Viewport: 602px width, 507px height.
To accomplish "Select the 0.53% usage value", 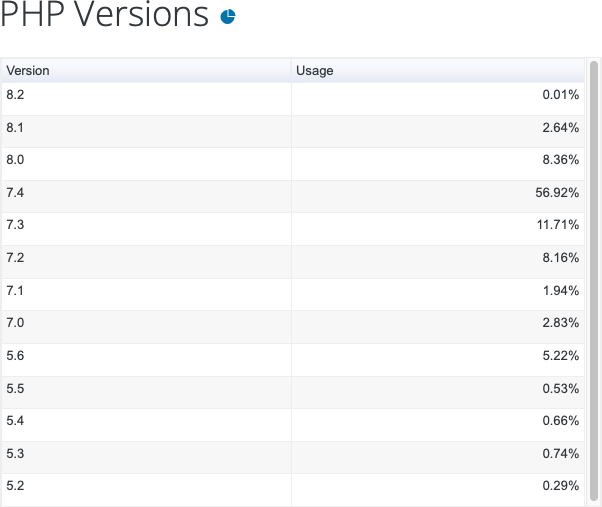I will pyautogui.click(x=561, y=388).
